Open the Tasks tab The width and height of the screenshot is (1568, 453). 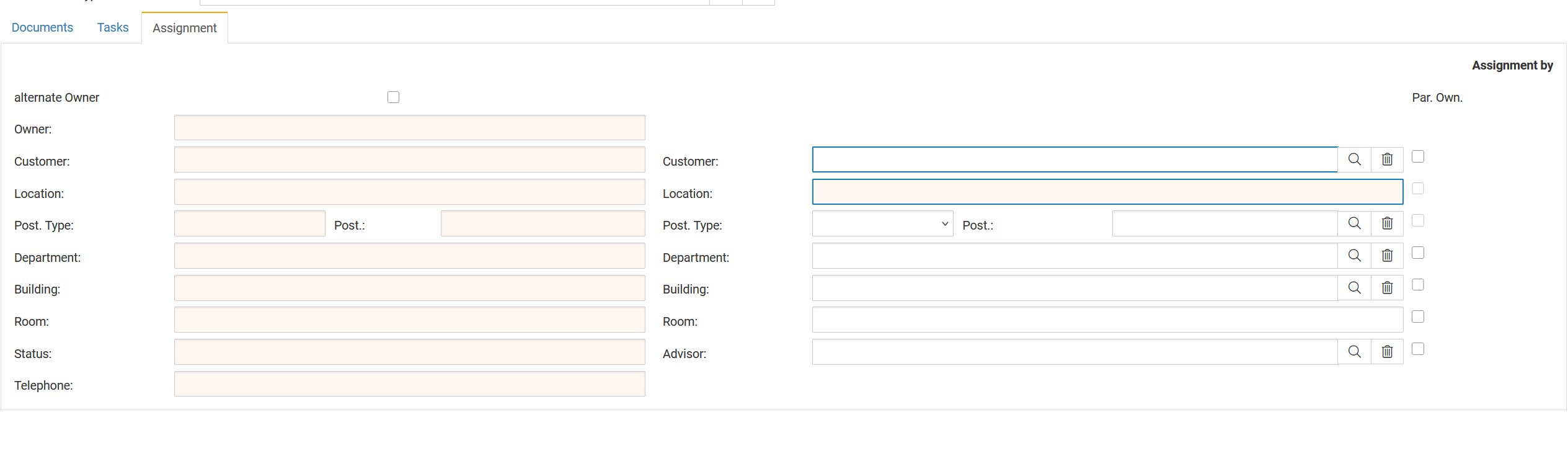tap(113, 27)
